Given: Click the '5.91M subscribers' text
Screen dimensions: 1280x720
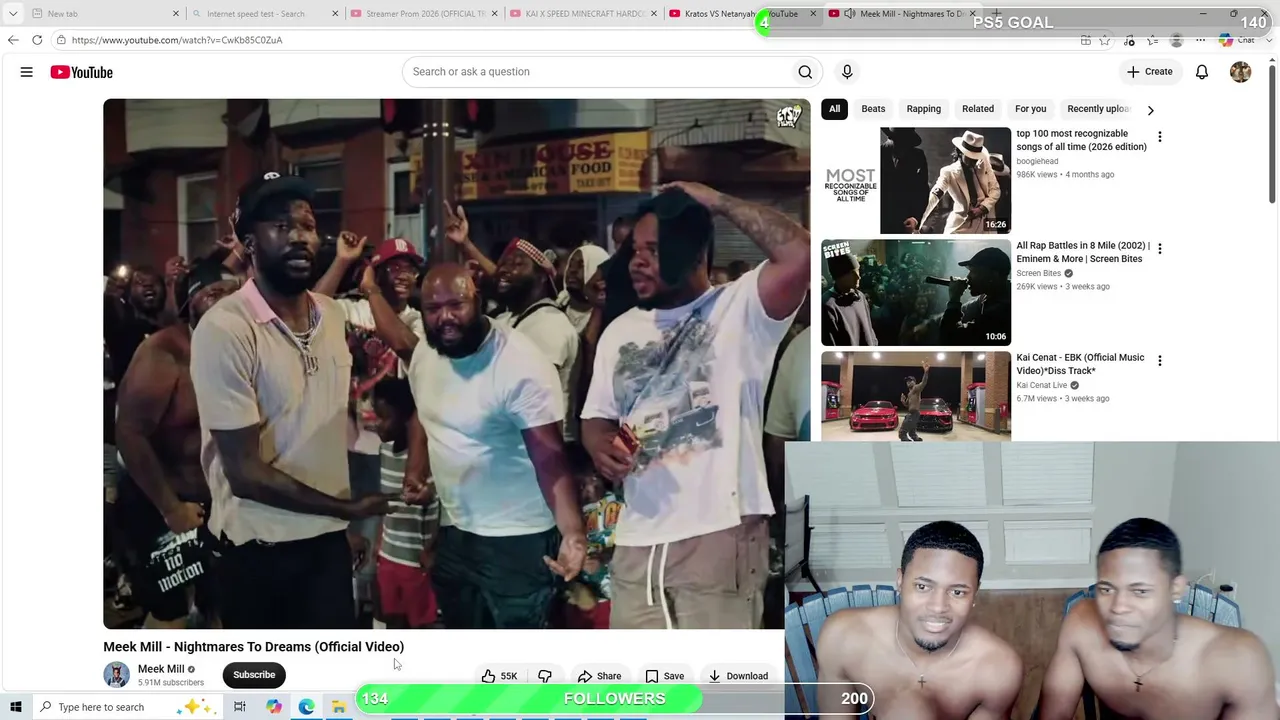Looking at the screenshot, I should pyautogui.click(x=171, y=683).
